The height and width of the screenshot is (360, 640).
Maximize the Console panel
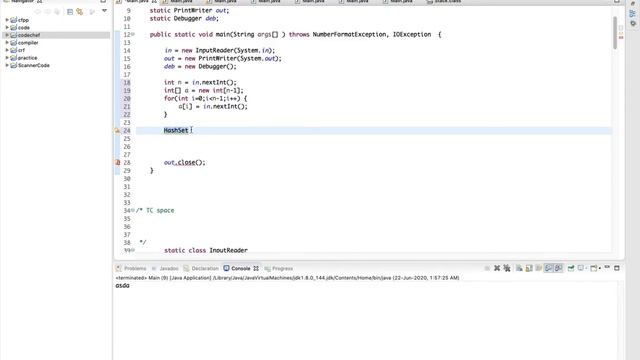(617, 268)
